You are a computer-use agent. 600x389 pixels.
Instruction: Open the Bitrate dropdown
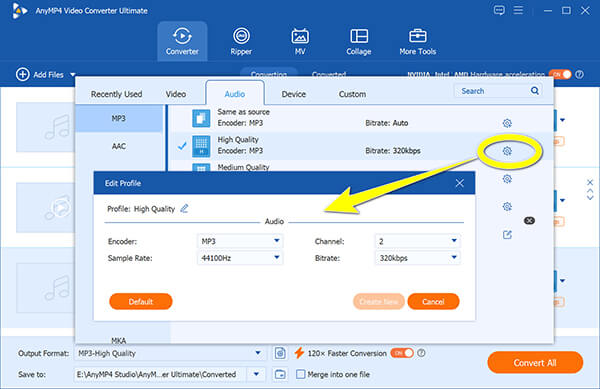pos(417,258)
